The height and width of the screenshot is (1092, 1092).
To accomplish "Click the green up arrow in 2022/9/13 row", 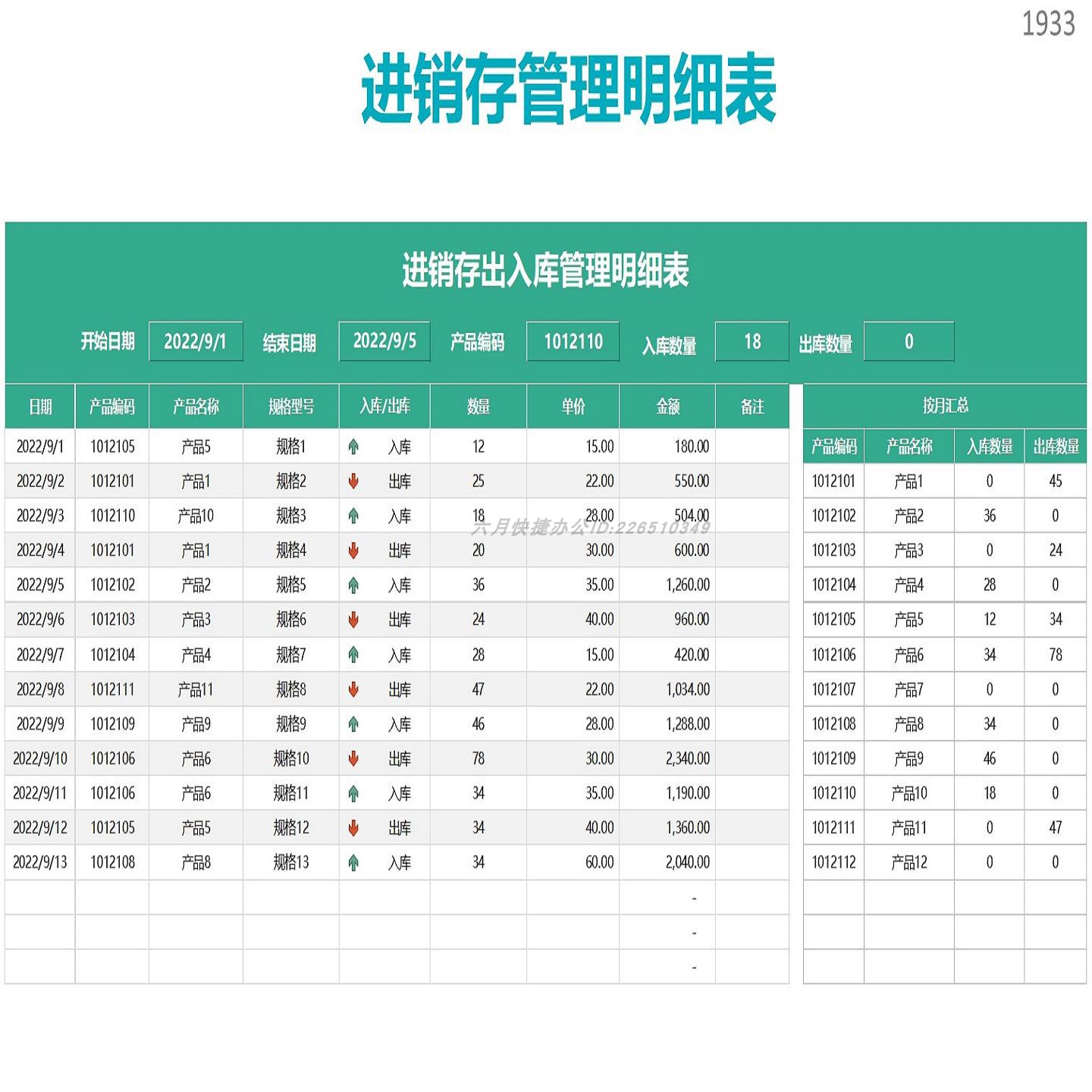I will point(353,862).
